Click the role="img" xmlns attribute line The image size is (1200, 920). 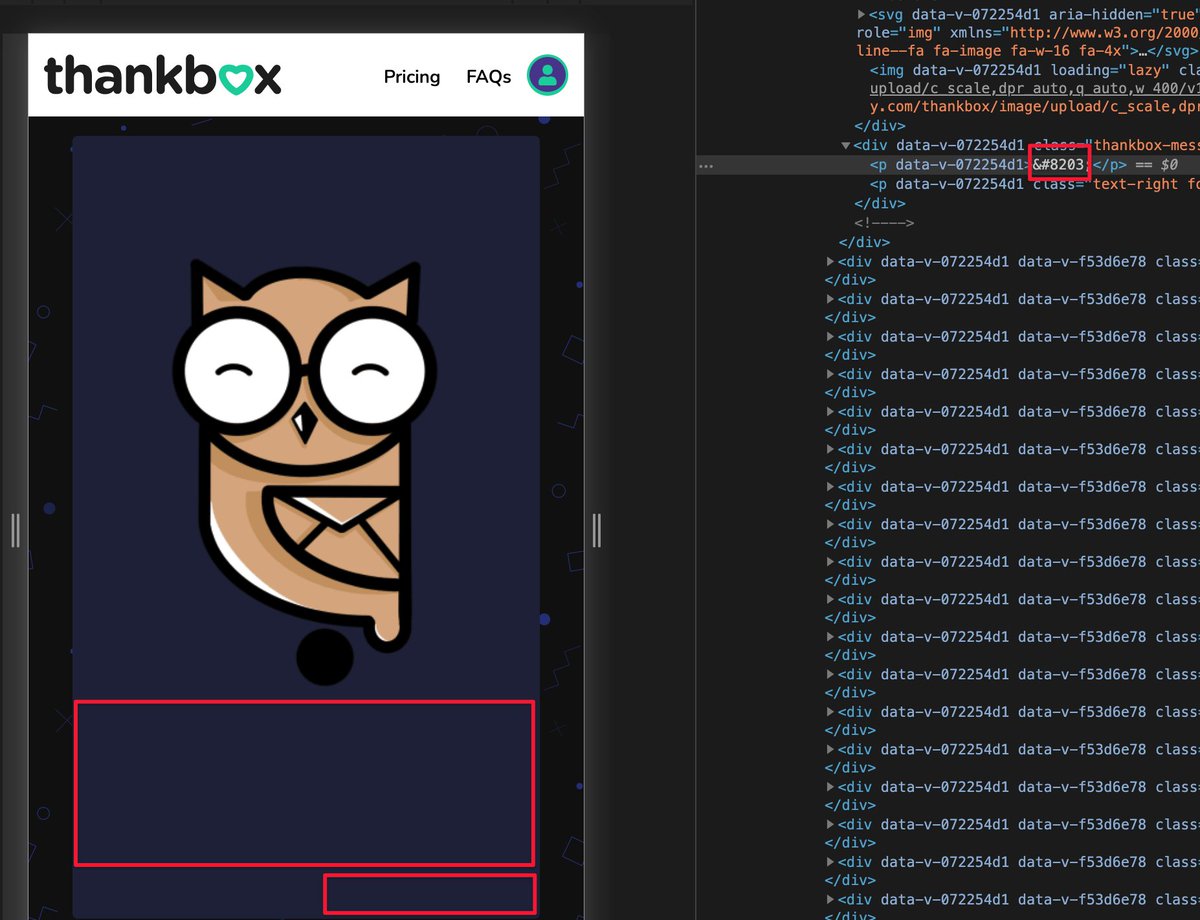(x=1027, y=33)
